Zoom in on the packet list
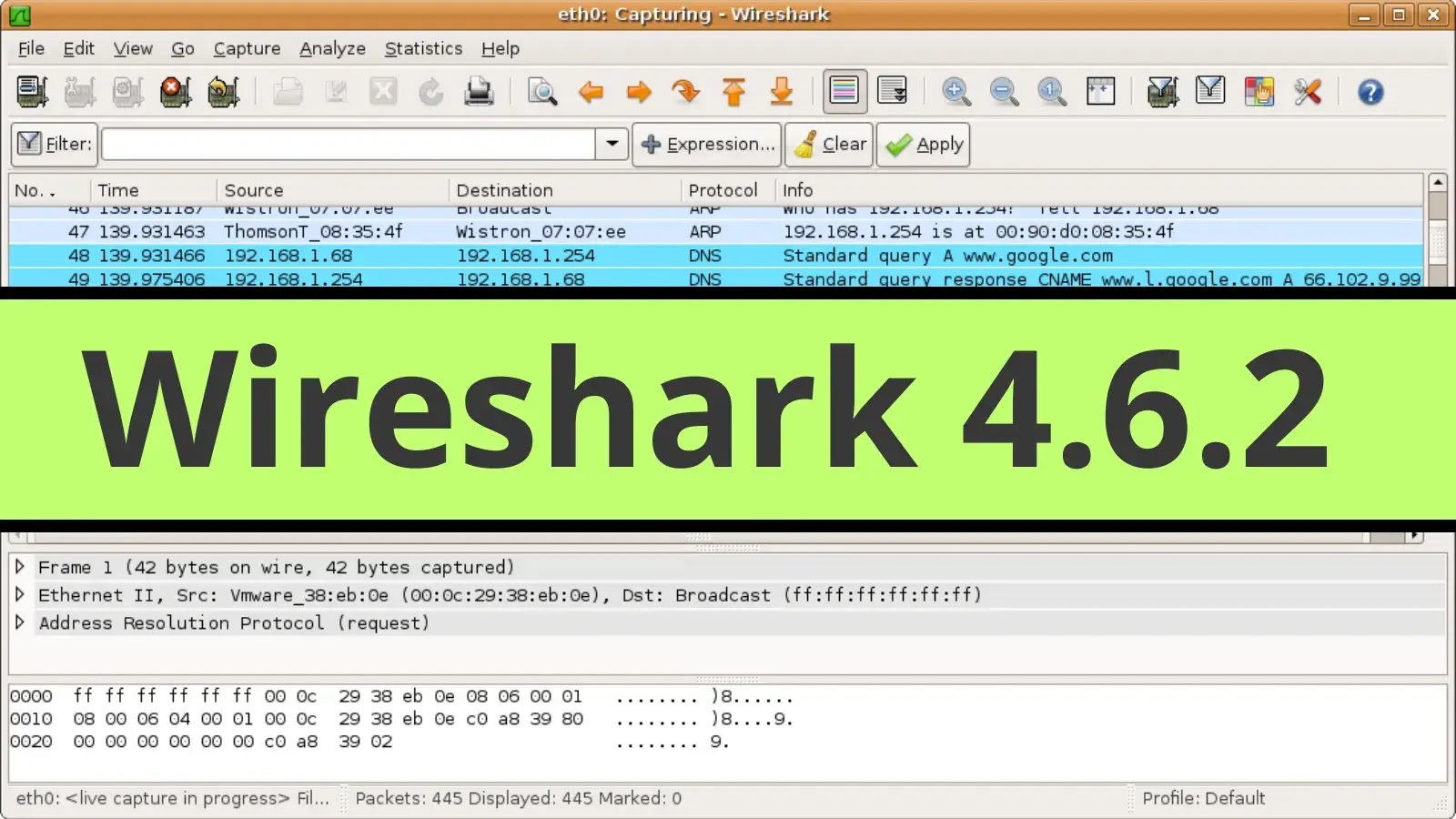 click(955, 91)
